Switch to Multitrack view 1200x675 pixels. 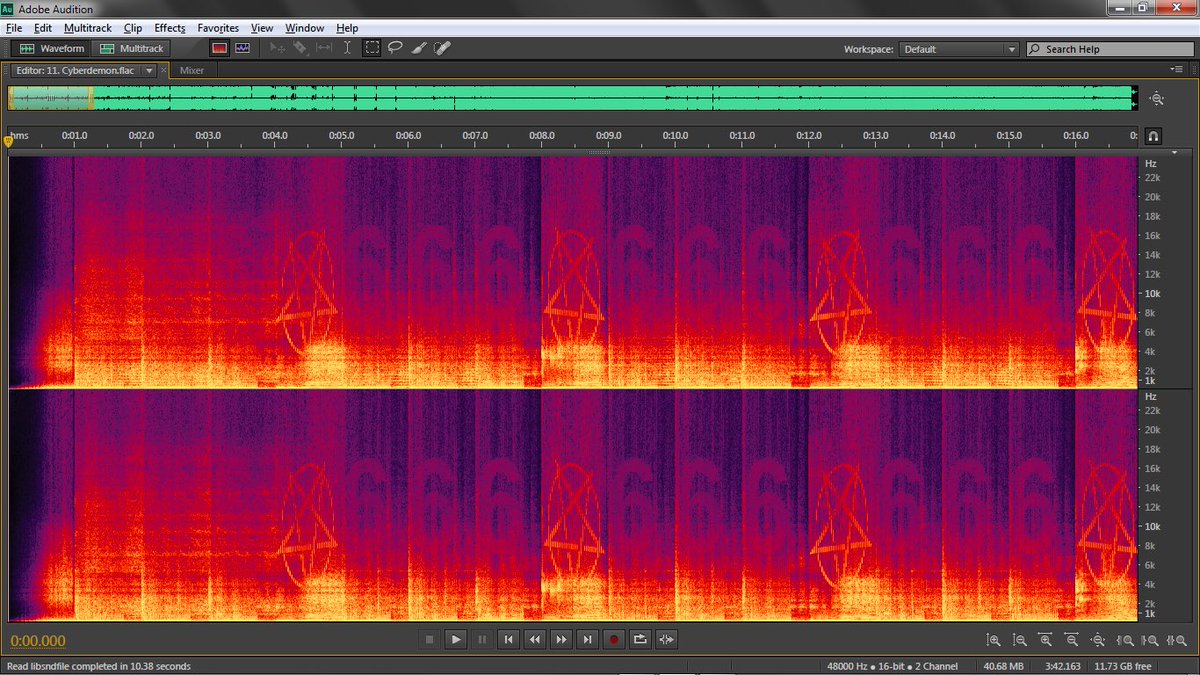click(132, 48)
